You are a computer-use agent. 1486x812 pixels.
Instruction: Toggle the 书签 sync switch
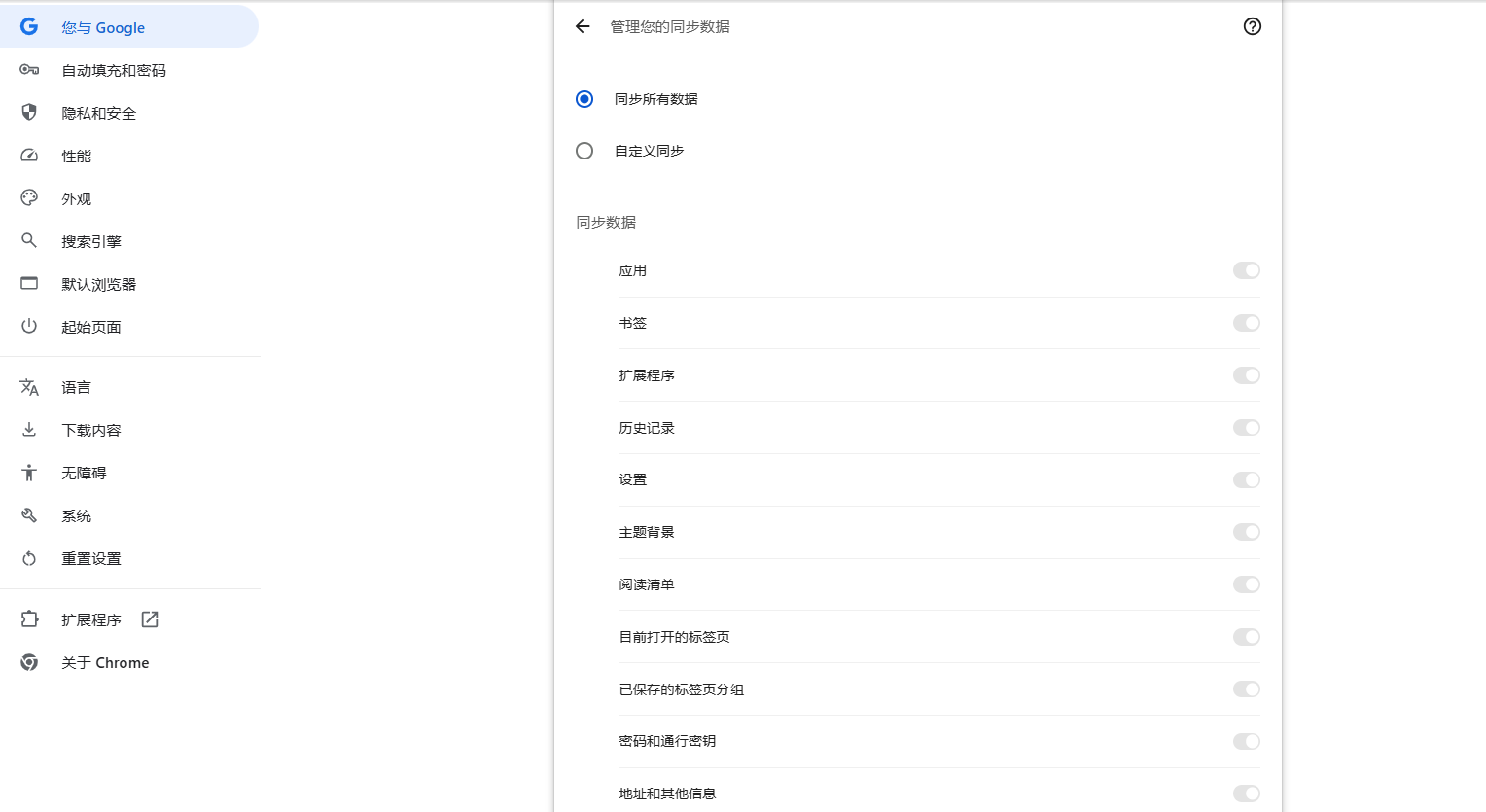[x=1247, y=323]
